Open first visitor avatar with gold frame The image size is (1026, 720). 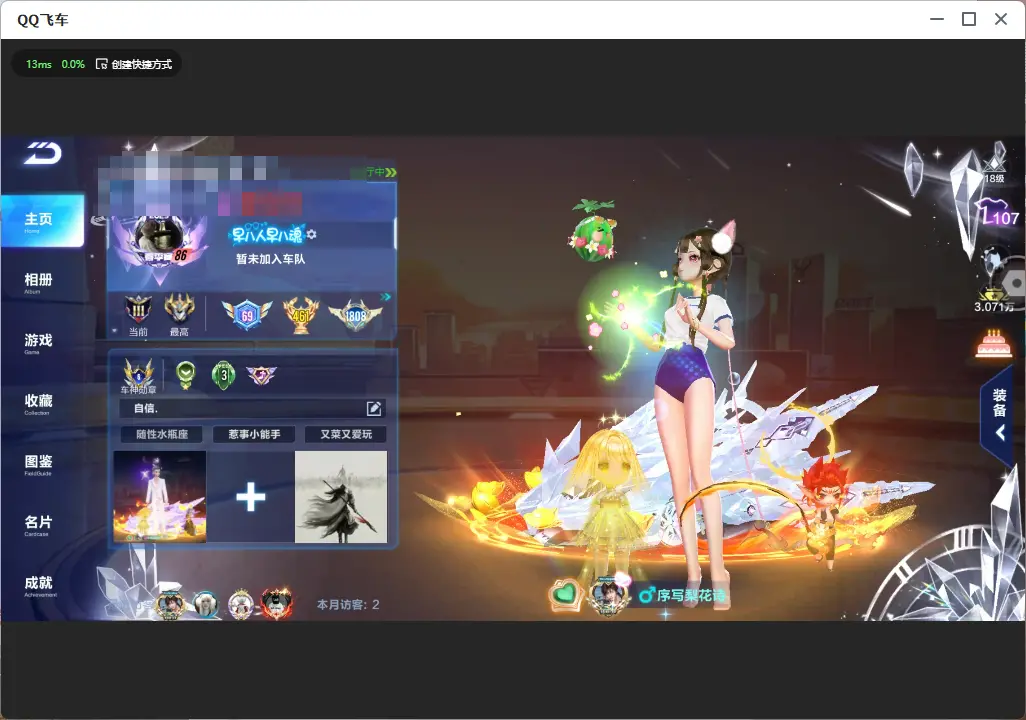[x=170, y=603]
